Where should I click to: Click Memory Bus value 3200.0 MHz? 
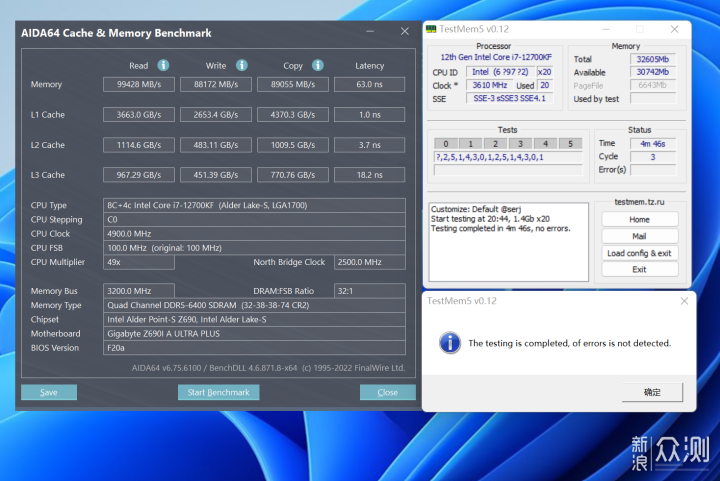coord(139,291)
